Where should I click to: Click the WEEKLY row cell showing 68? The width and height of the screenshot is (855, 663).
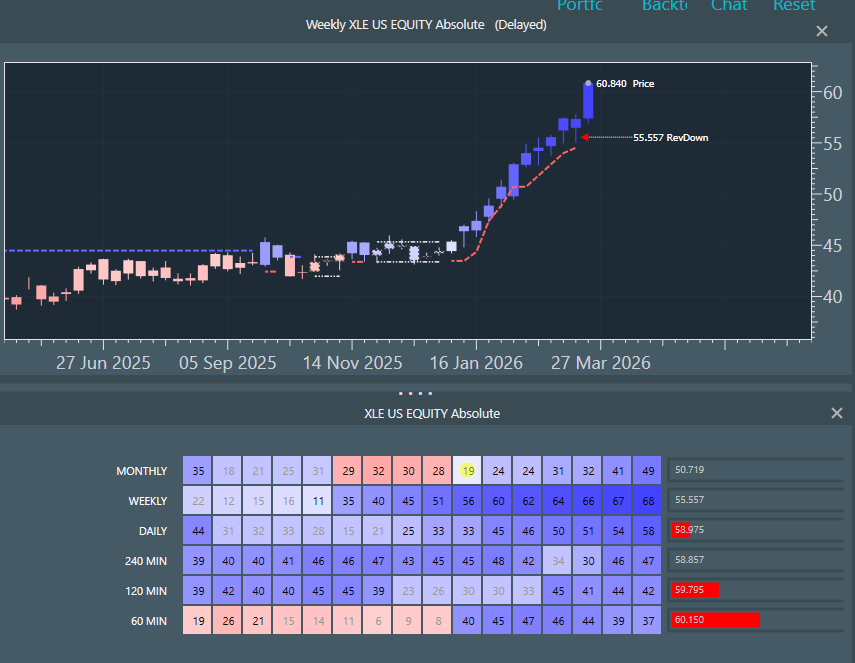click(647, 500)
